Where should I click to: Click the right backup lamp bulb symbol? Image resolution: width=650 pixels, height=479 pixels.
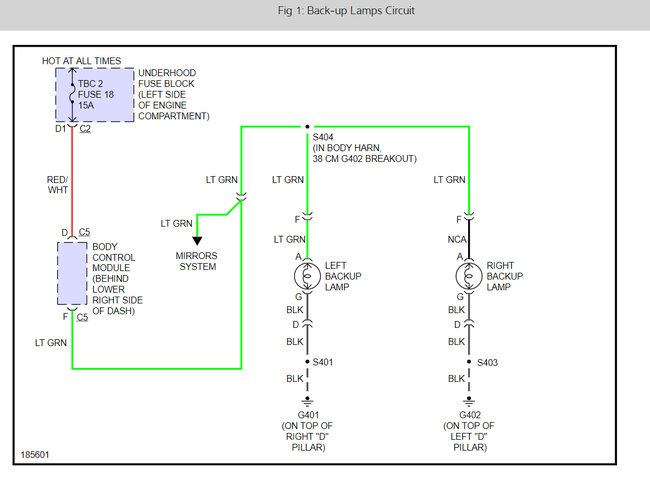469,276
